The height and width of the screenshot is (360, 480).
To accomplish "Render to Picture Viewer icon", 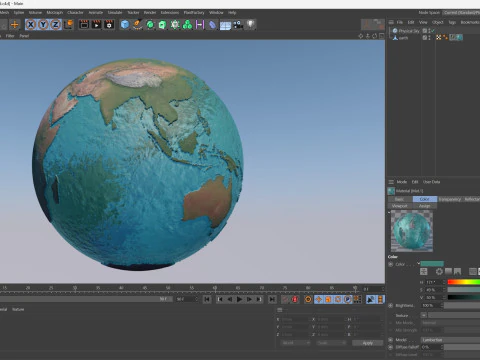I will [x=96, y=25].
